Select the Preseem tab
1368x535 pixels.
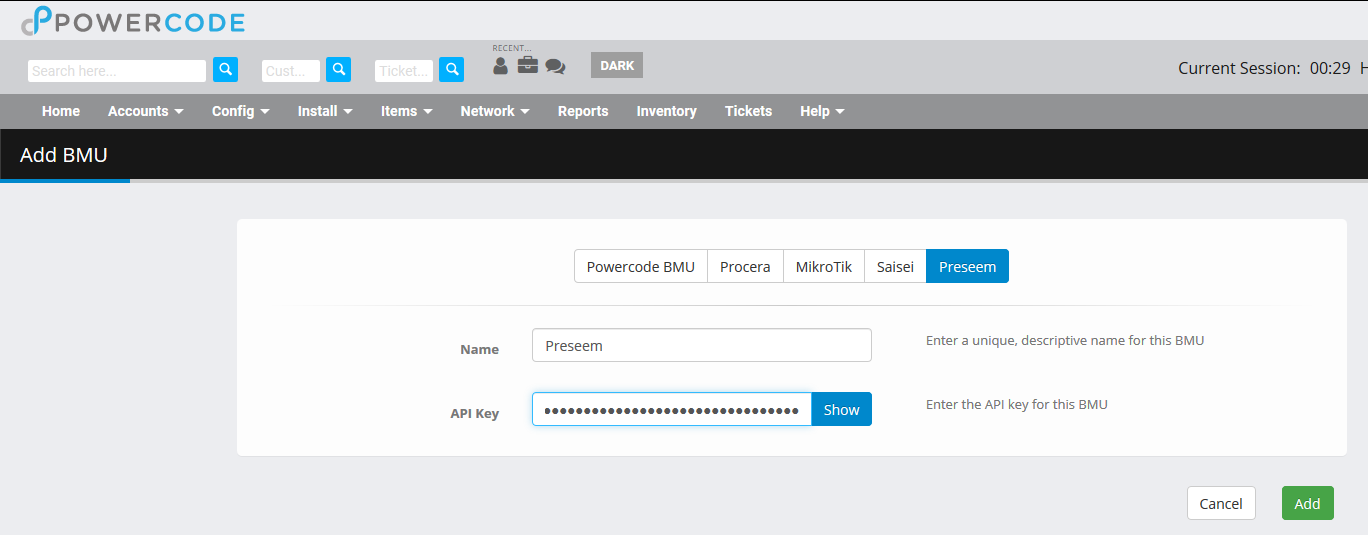coord(968,266)
